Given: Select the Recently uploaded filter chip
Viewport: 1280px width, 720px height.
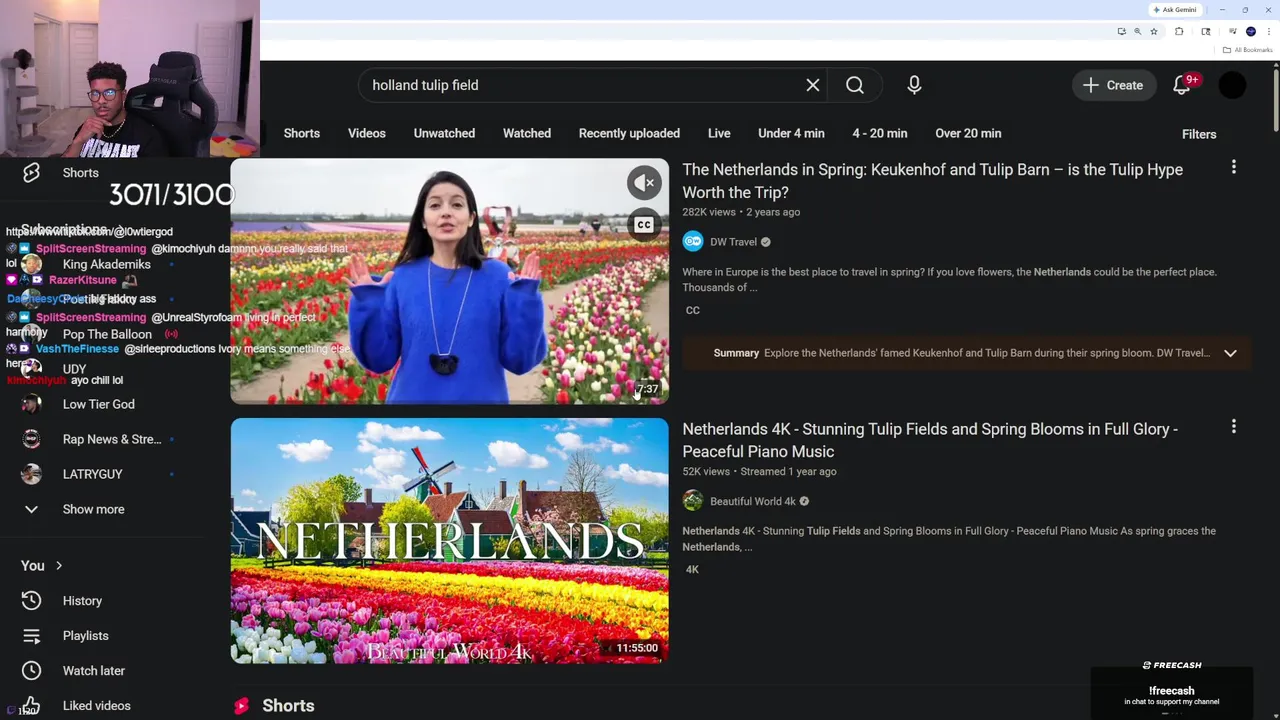Looking at the screenshot, I should 629,133.
